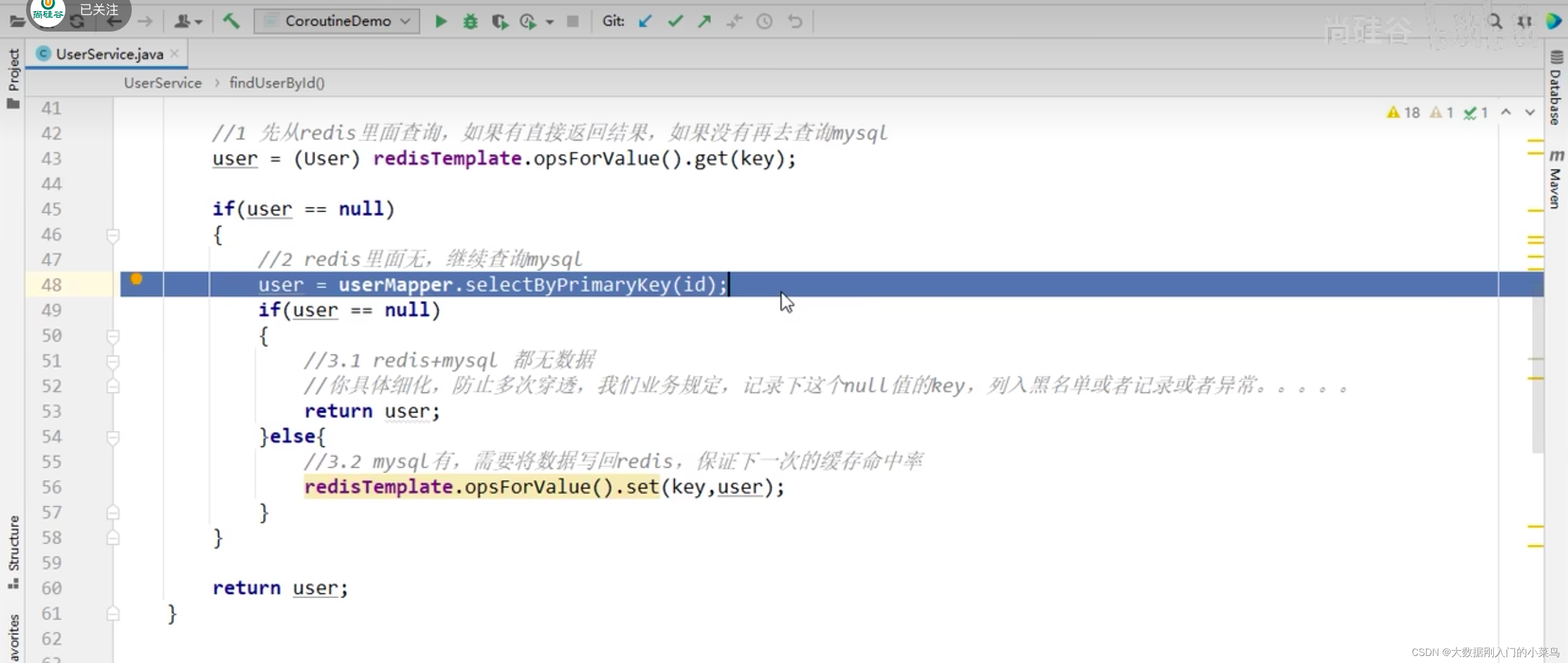
Task: Update project with Git blue arrow
Action: pos(645,22)
